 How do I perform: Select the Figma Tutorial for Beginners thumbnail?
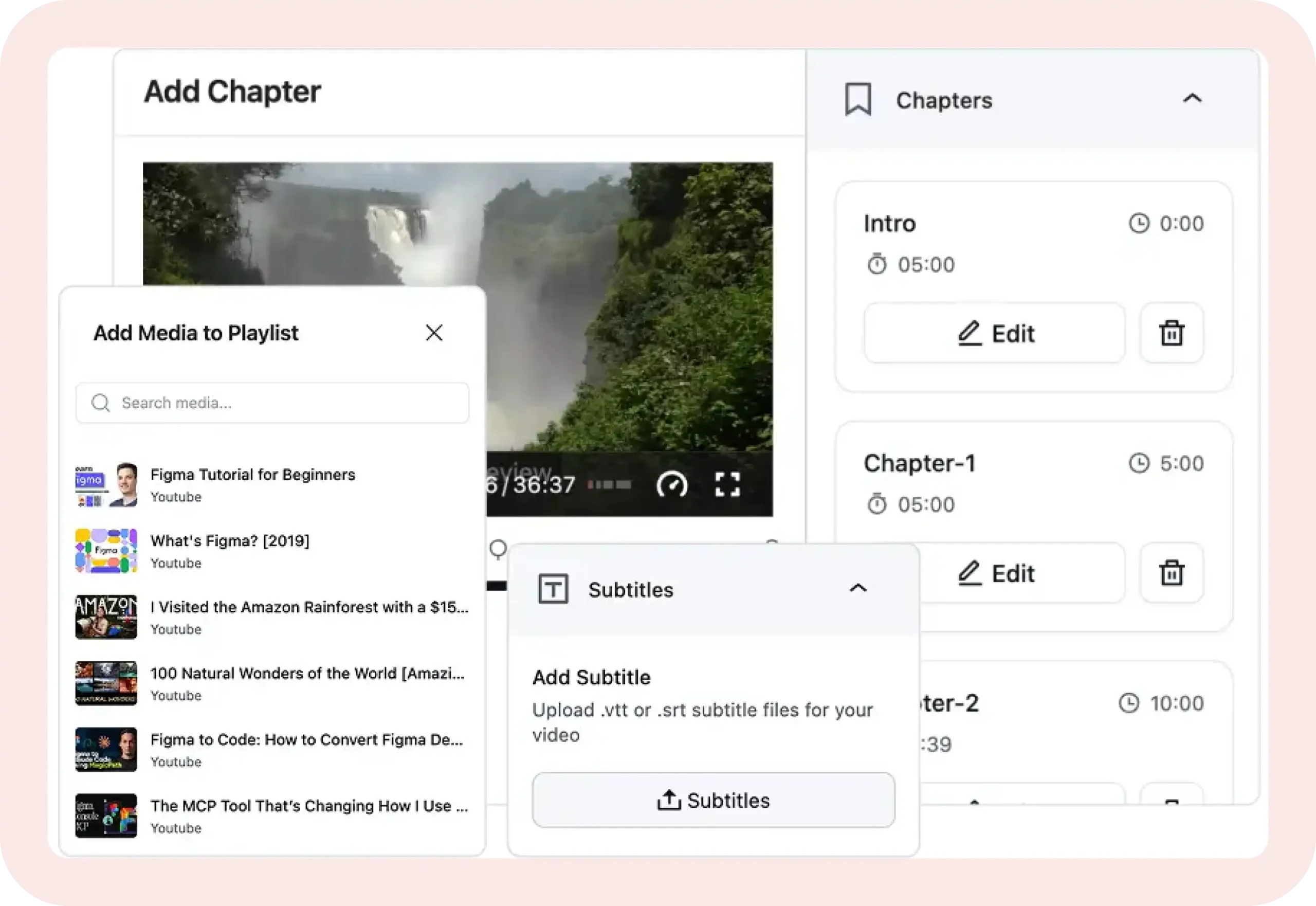pyautogui.click(x=106, y=485)
